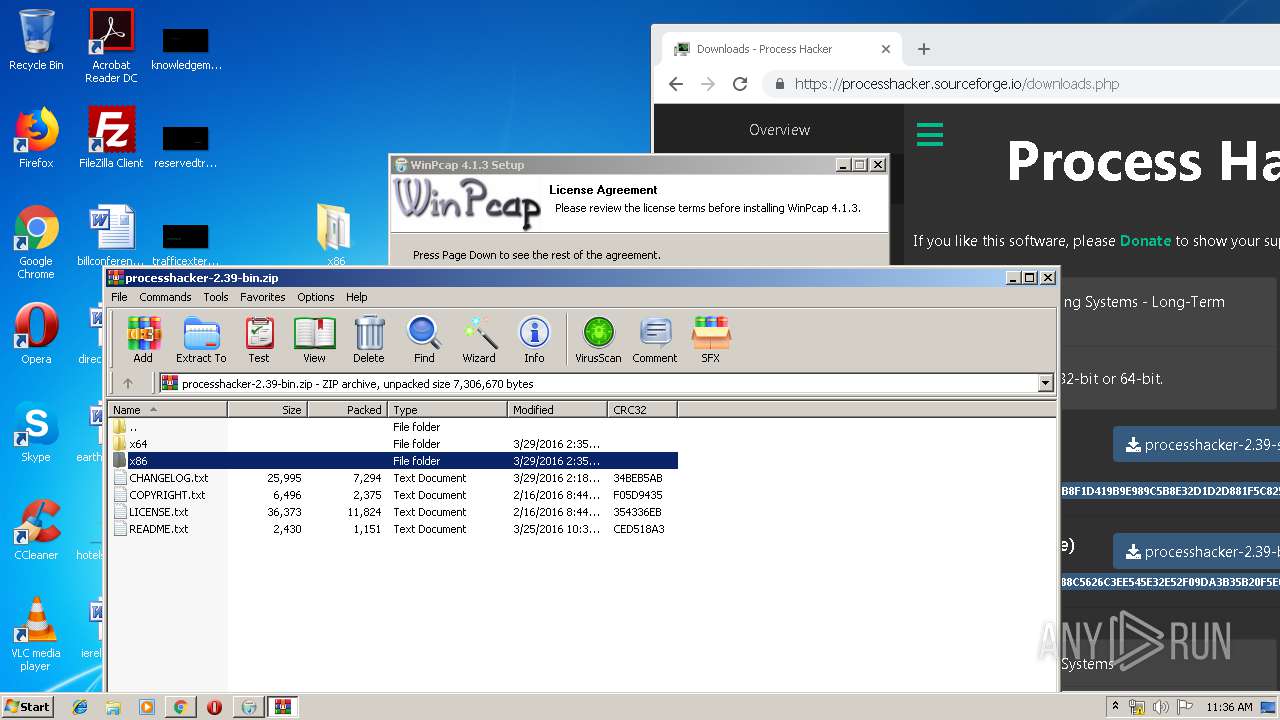The height and width of the screenshot is (720, 1280).
Task: Select LICENSE.txt in the archive
Action: (393, 512)
